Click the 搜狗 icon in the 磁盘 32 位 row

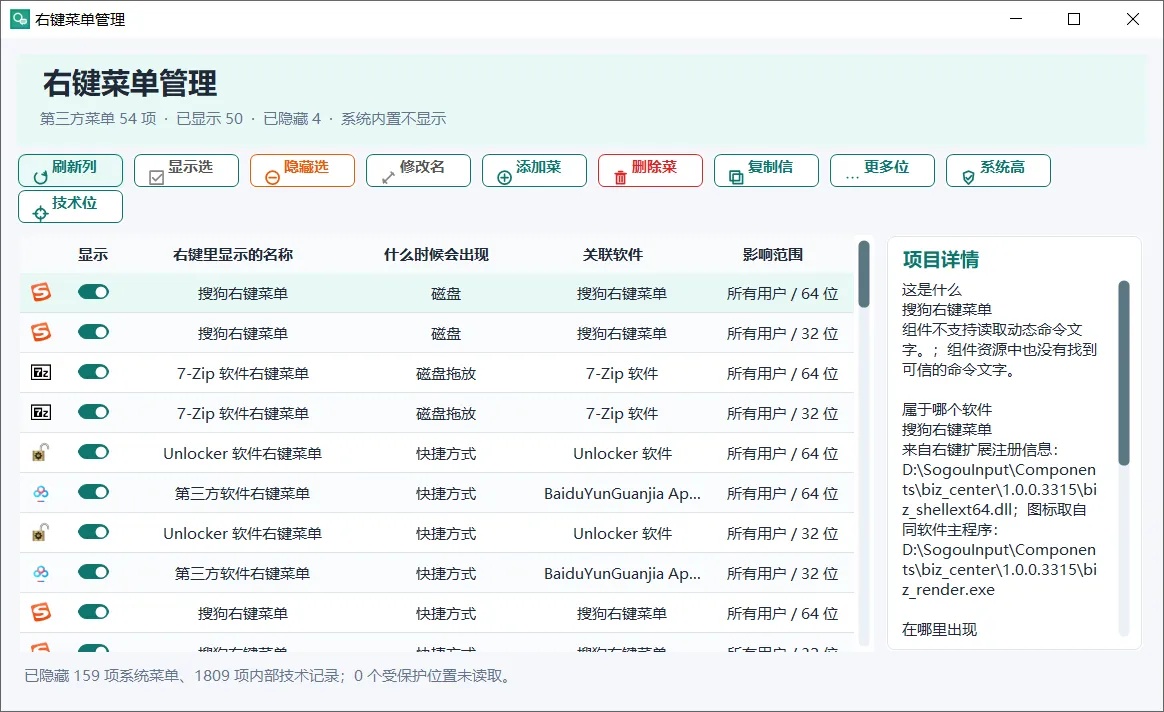[x=41, y=332]
